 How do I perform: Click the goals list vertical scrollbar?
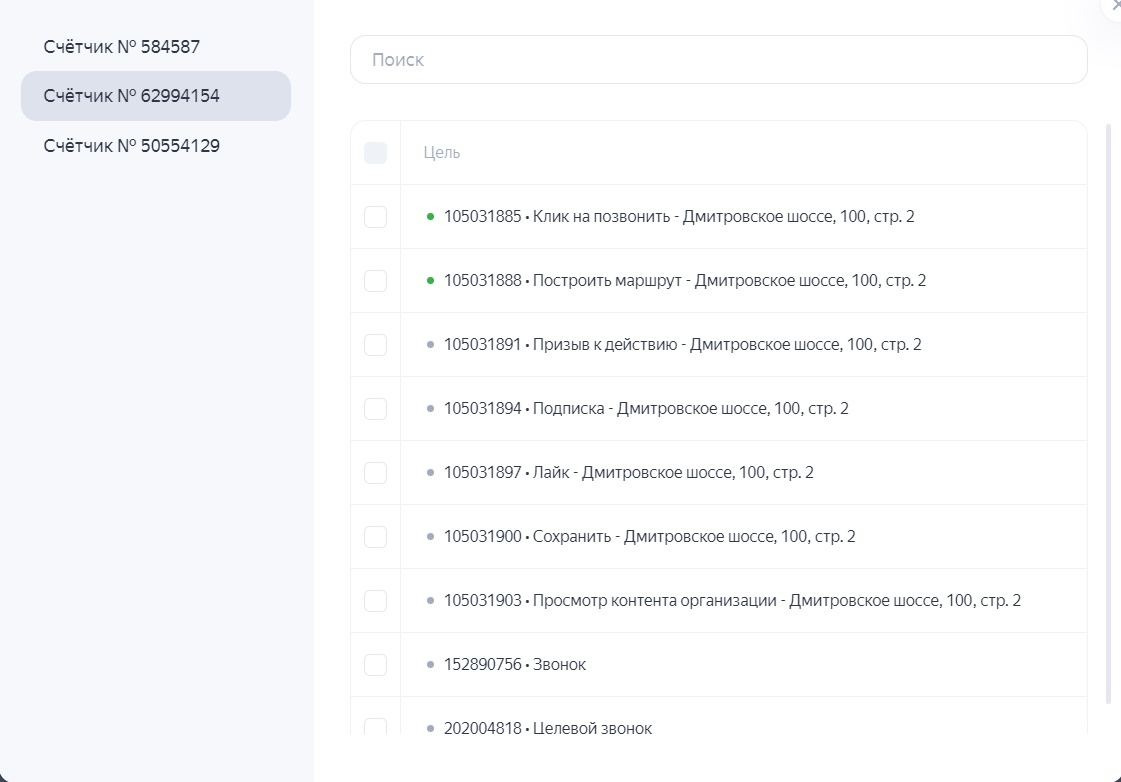(x=1109, y=415)
